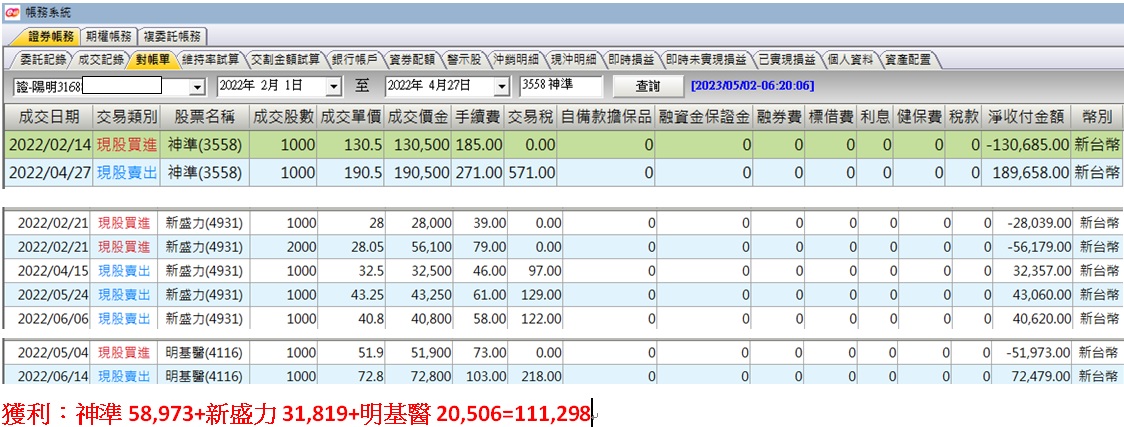The width and height of the screenshot is (1124, 427).
Task: Click the 190,500 trade amount cell
Action: (418, 173)
